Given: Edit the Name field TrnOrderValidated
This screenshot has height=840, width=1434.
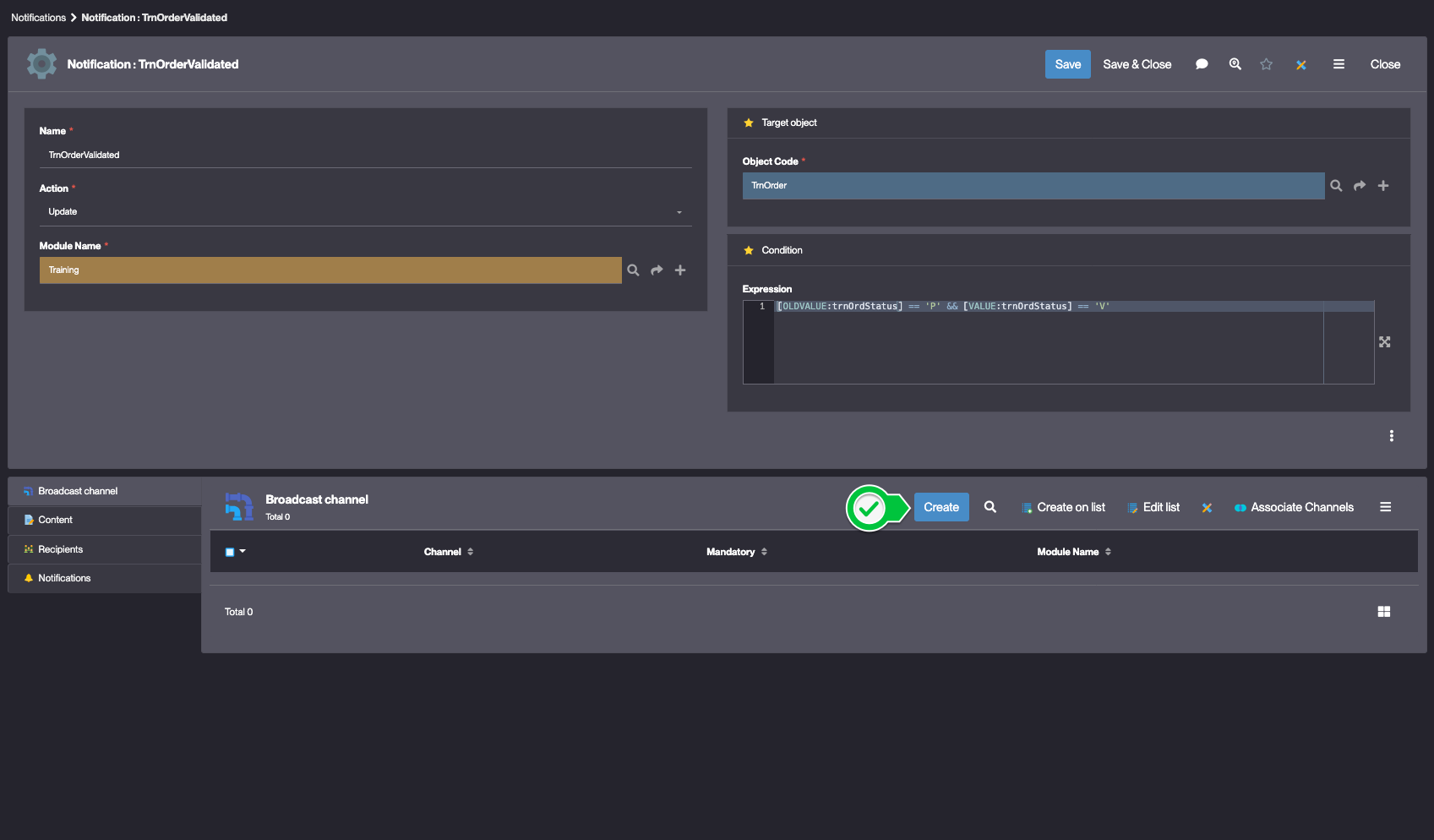Looking at the screenshot, I should click(x=365, y=155).
